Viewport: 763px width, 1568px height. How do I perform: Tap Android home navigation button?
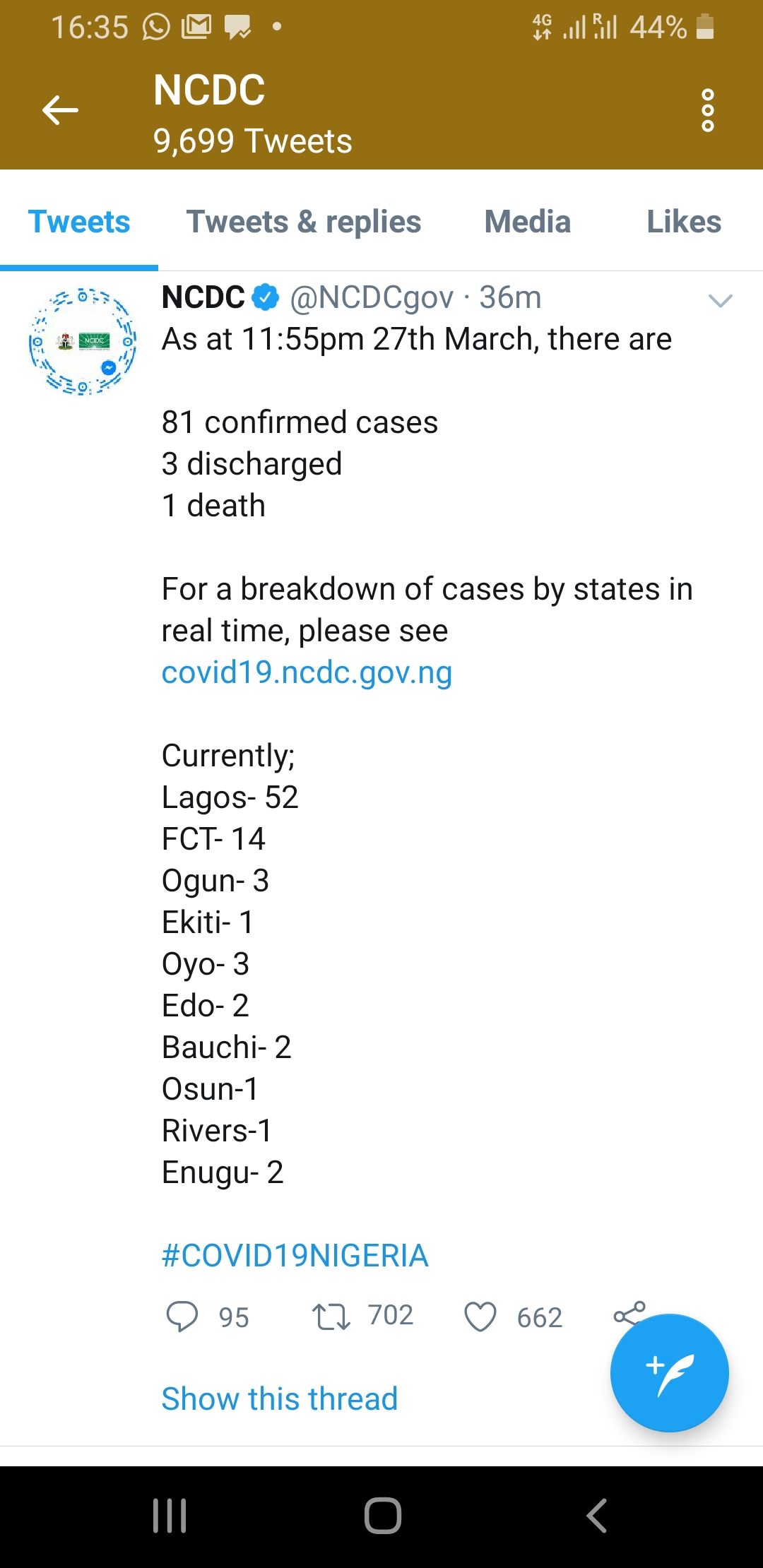[x=383, y=1516]
